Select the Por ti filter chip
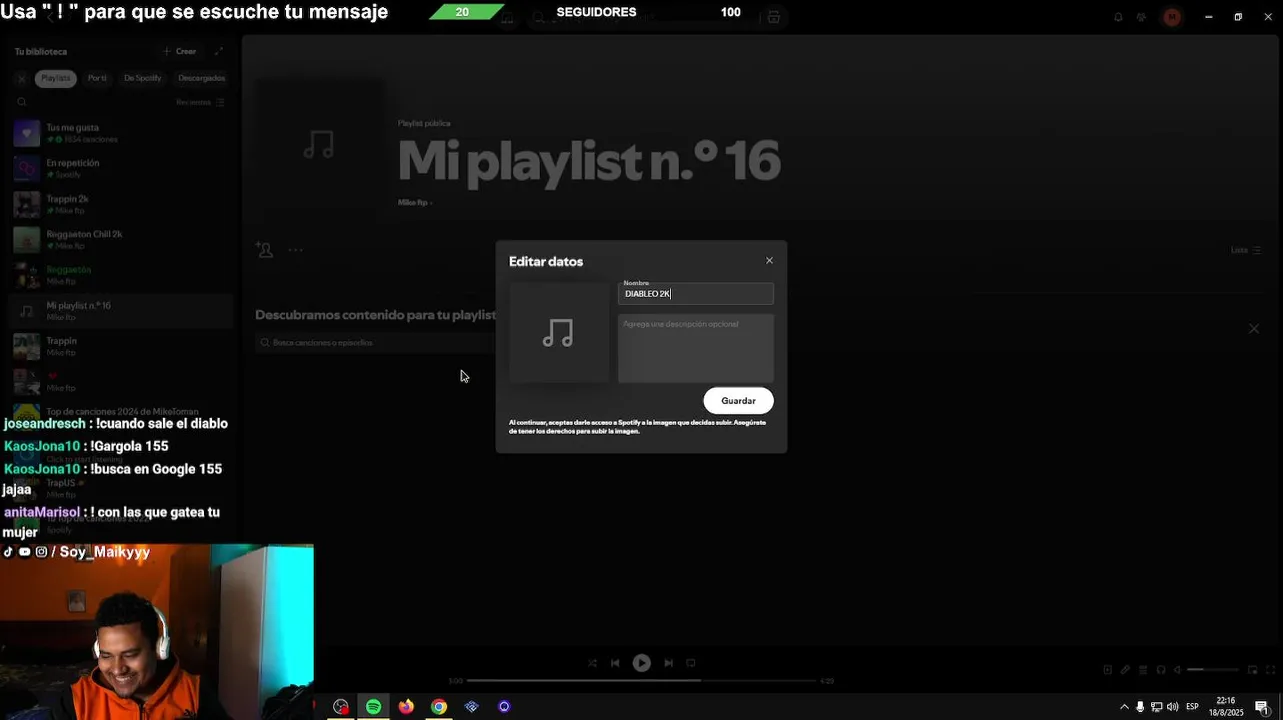The height and width of the screenshot is (720, 1283). [x=97, y=78]
